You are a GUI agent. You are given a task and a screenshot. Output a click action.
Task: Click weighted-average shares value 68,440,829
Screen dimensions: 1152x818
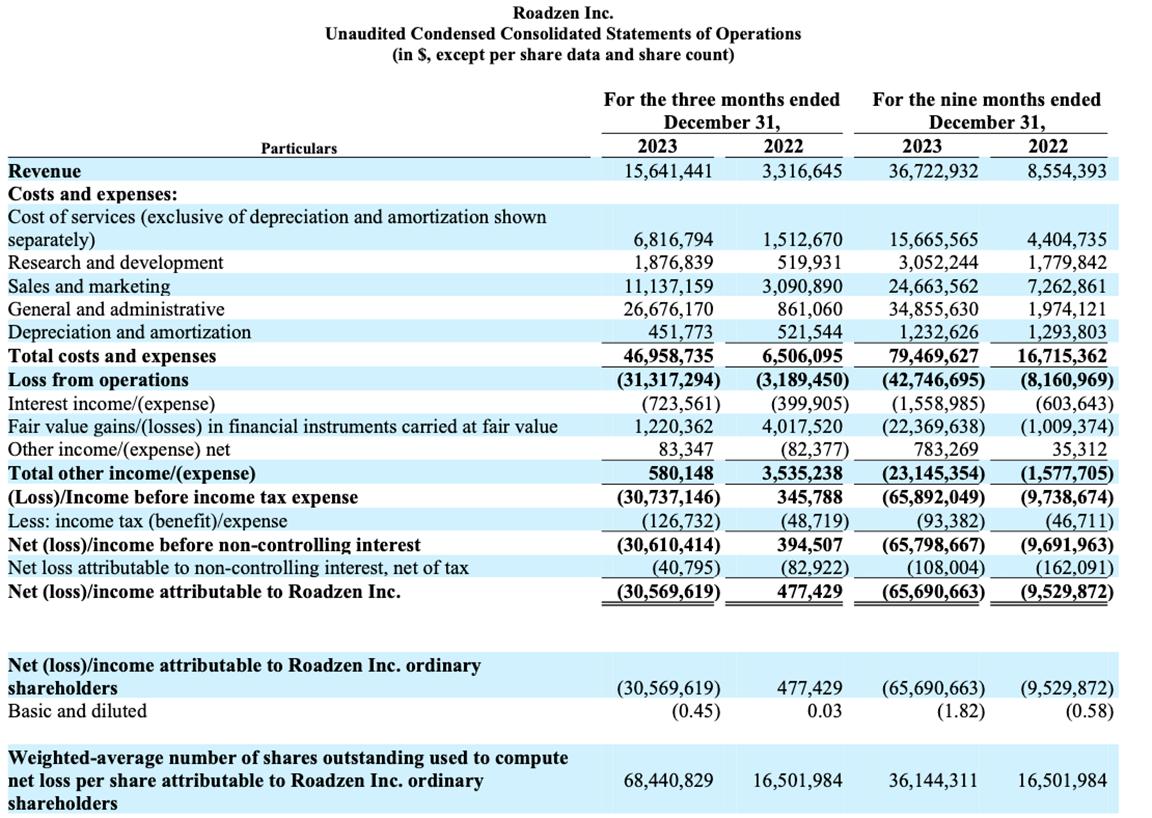669,780
